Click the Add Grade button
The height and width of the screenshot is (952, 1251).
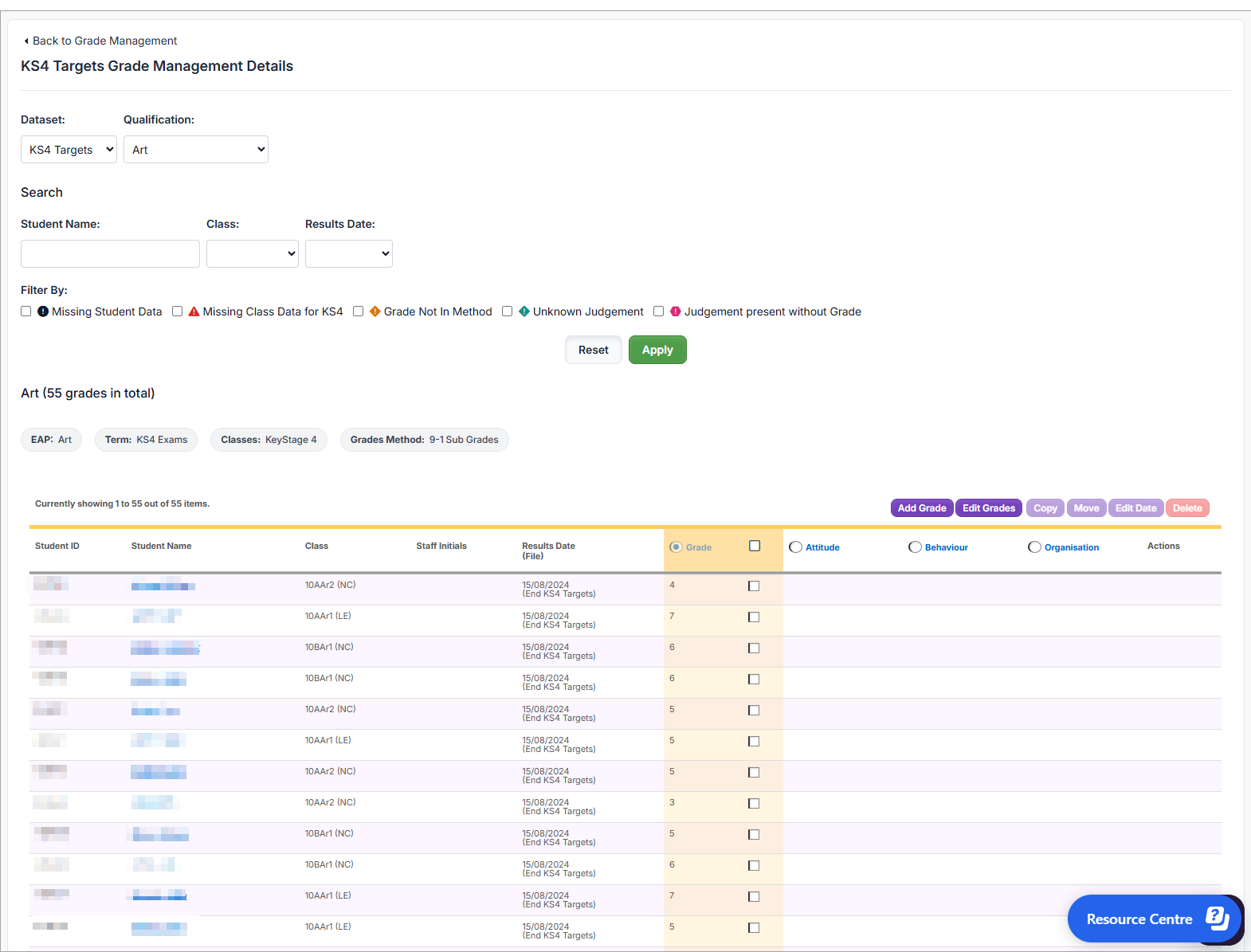click(x=921, y=508)
